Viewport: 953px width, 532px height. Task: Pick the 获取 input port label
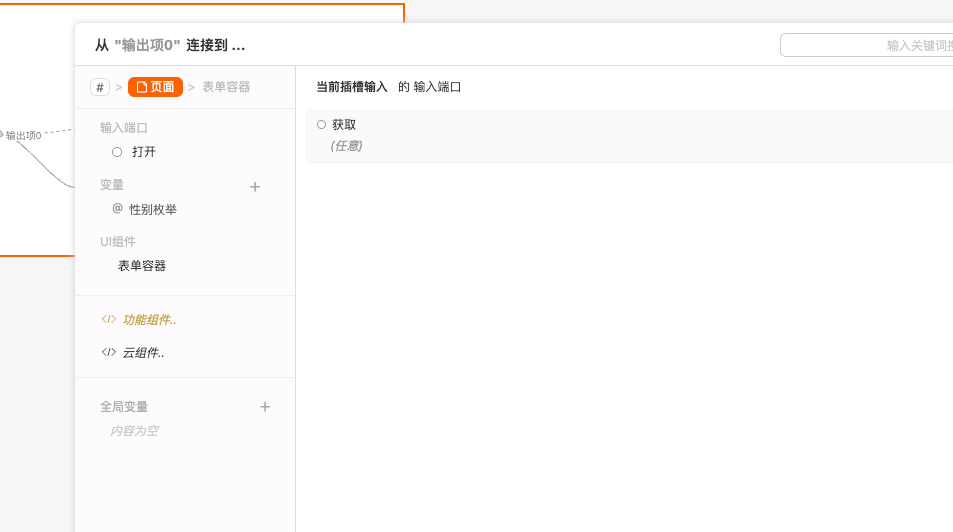pos(344,125)
